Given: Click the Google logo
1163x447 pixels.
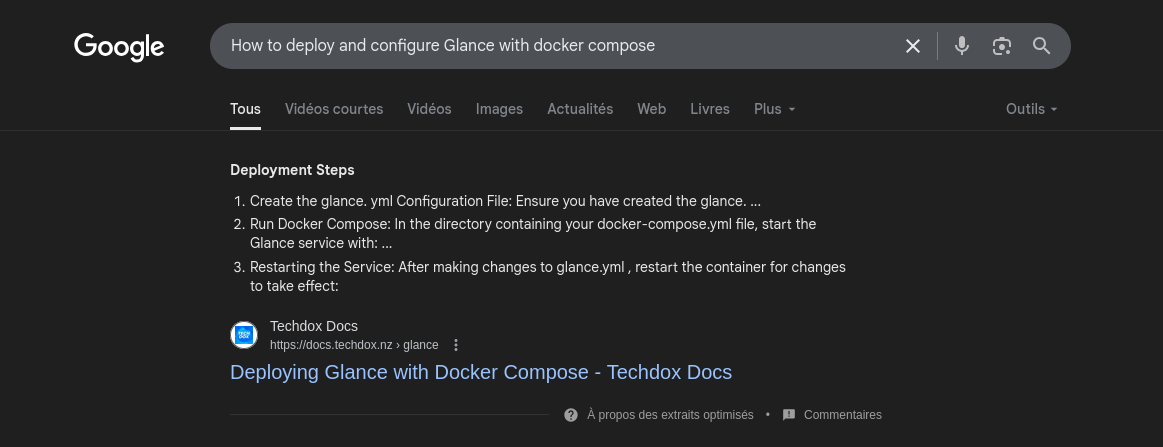Looking at the screenshot, I should pyautogui.click(x=119, y=46).
